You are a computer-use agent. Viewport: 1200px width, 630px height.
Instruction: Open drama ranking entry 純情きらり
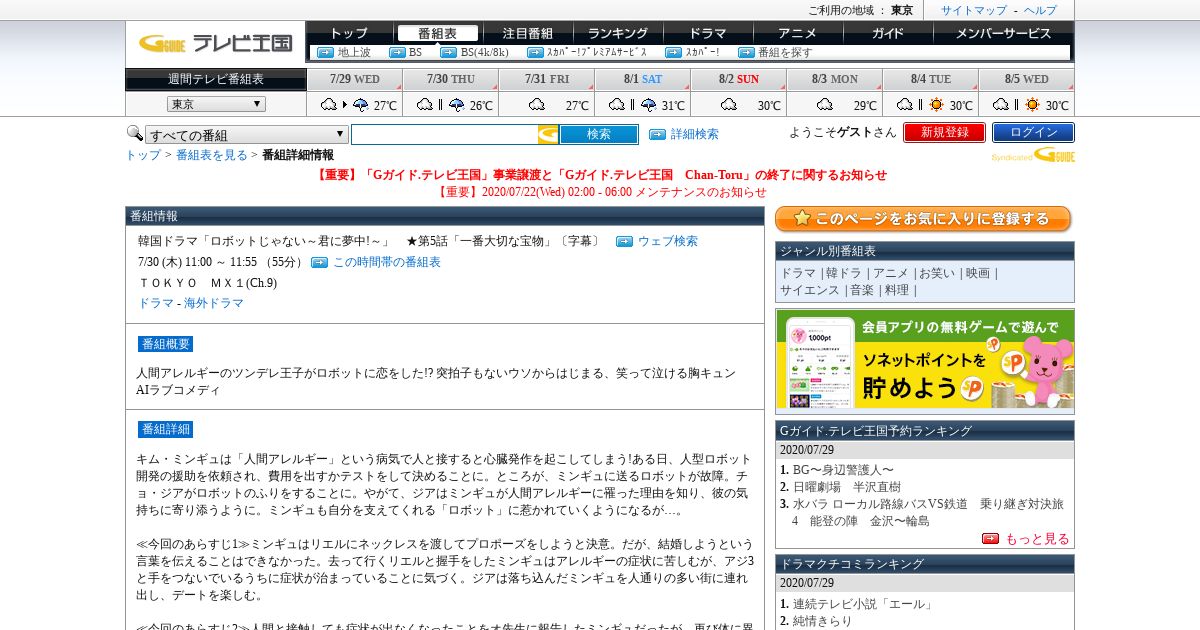(x=823, y=621)
